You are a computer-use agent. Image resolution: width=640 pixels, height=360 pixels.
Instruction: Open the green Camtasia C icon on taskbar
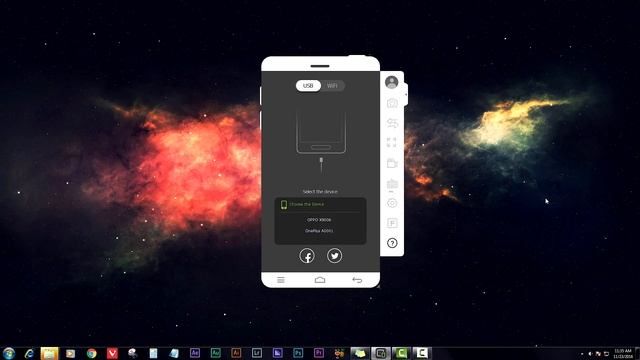pos(401,353)
